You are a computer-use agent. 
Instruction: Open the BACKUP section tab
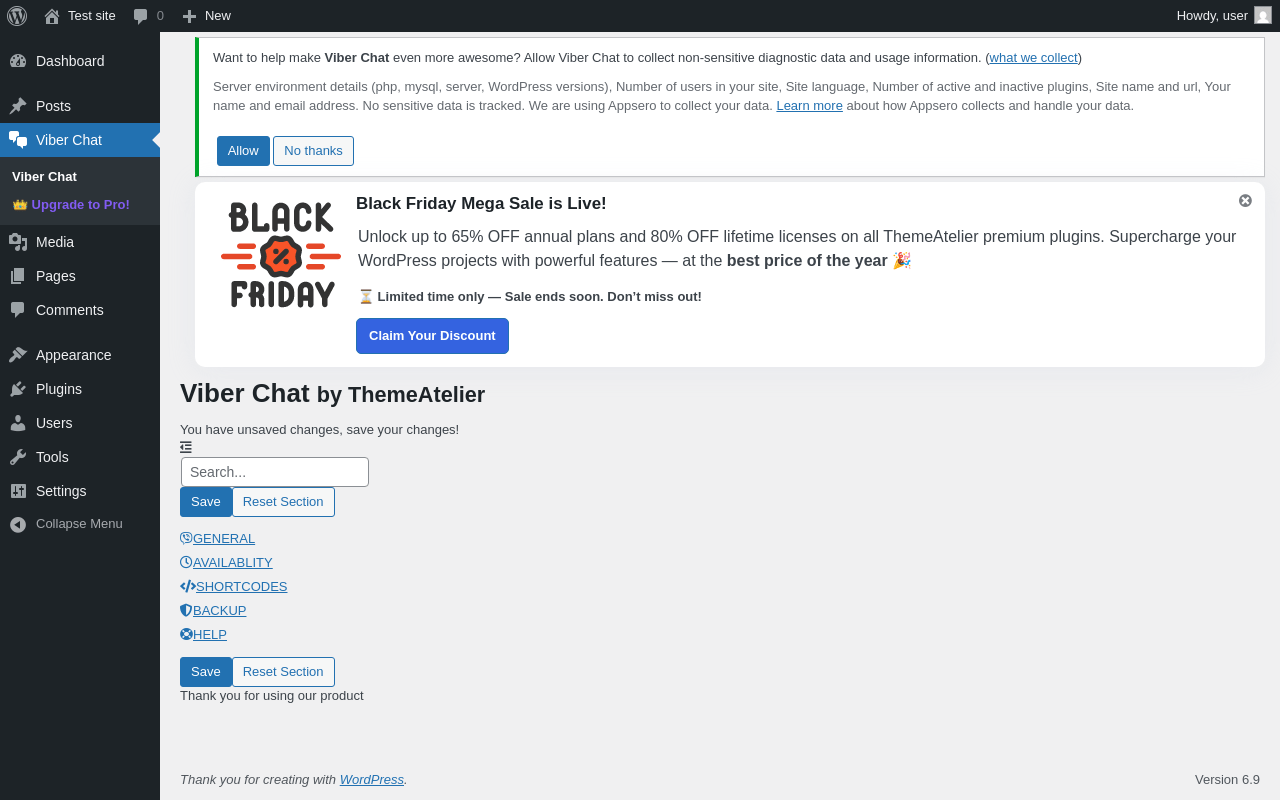tap(220, 610)
